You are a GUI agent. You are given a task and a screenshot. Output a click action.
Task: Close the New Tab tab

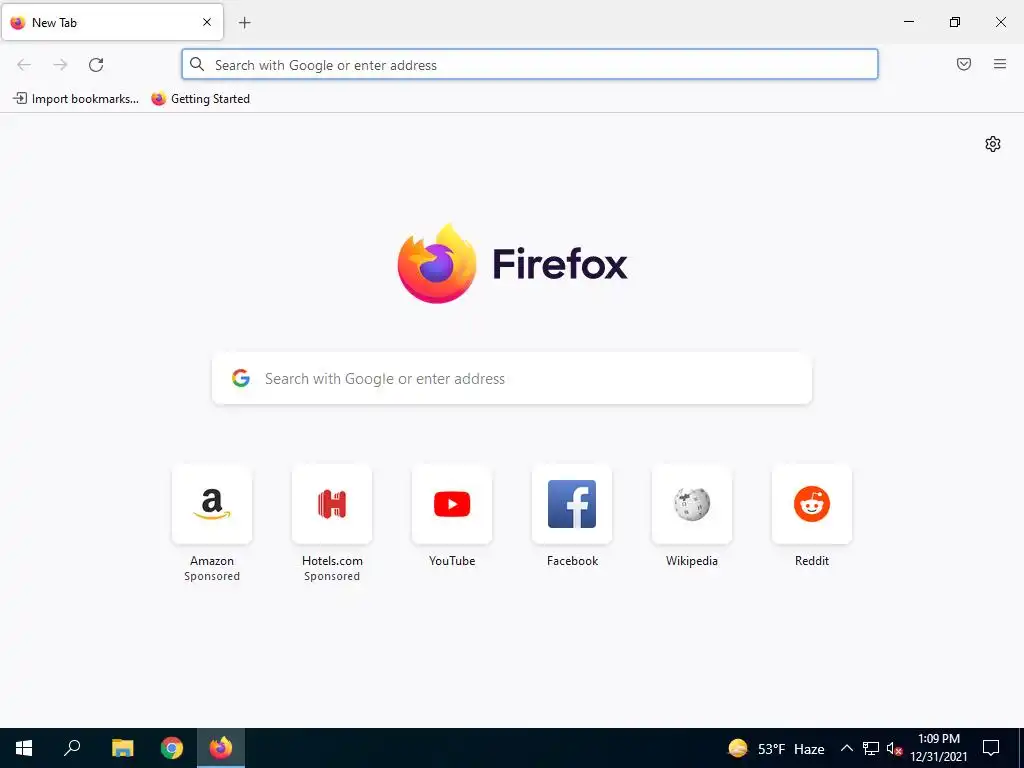click(207, 22)
